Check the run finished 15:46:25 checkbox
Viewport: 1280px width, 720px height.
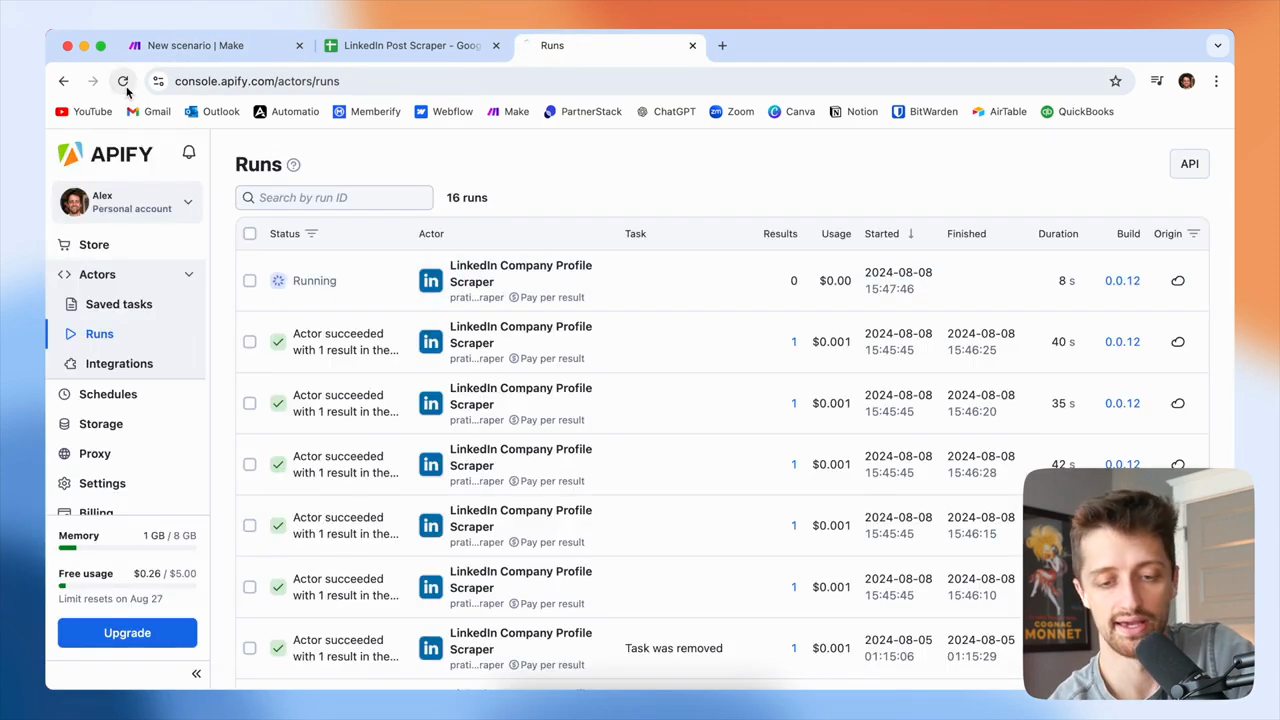point(250,342)
